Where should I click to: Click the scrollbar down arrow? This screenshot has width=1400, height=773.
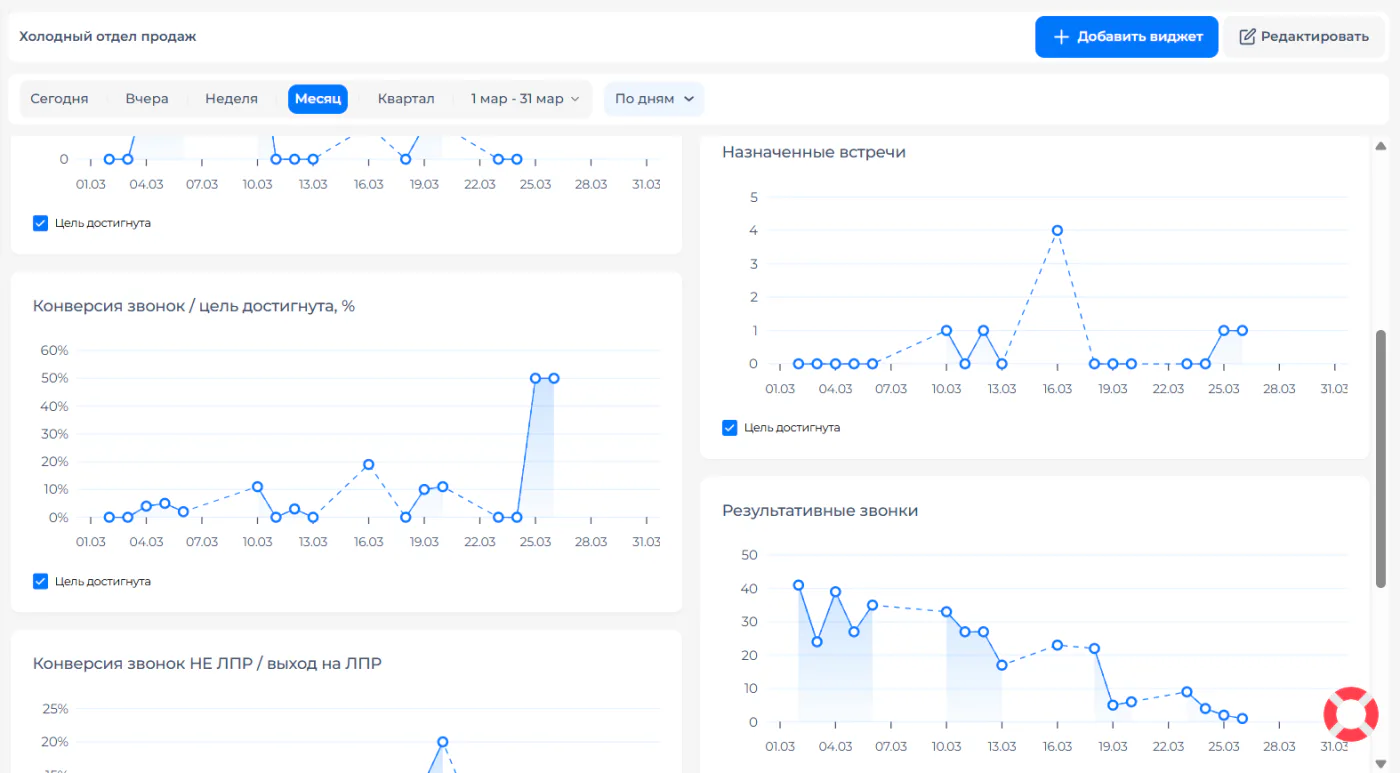point(1381,764)
